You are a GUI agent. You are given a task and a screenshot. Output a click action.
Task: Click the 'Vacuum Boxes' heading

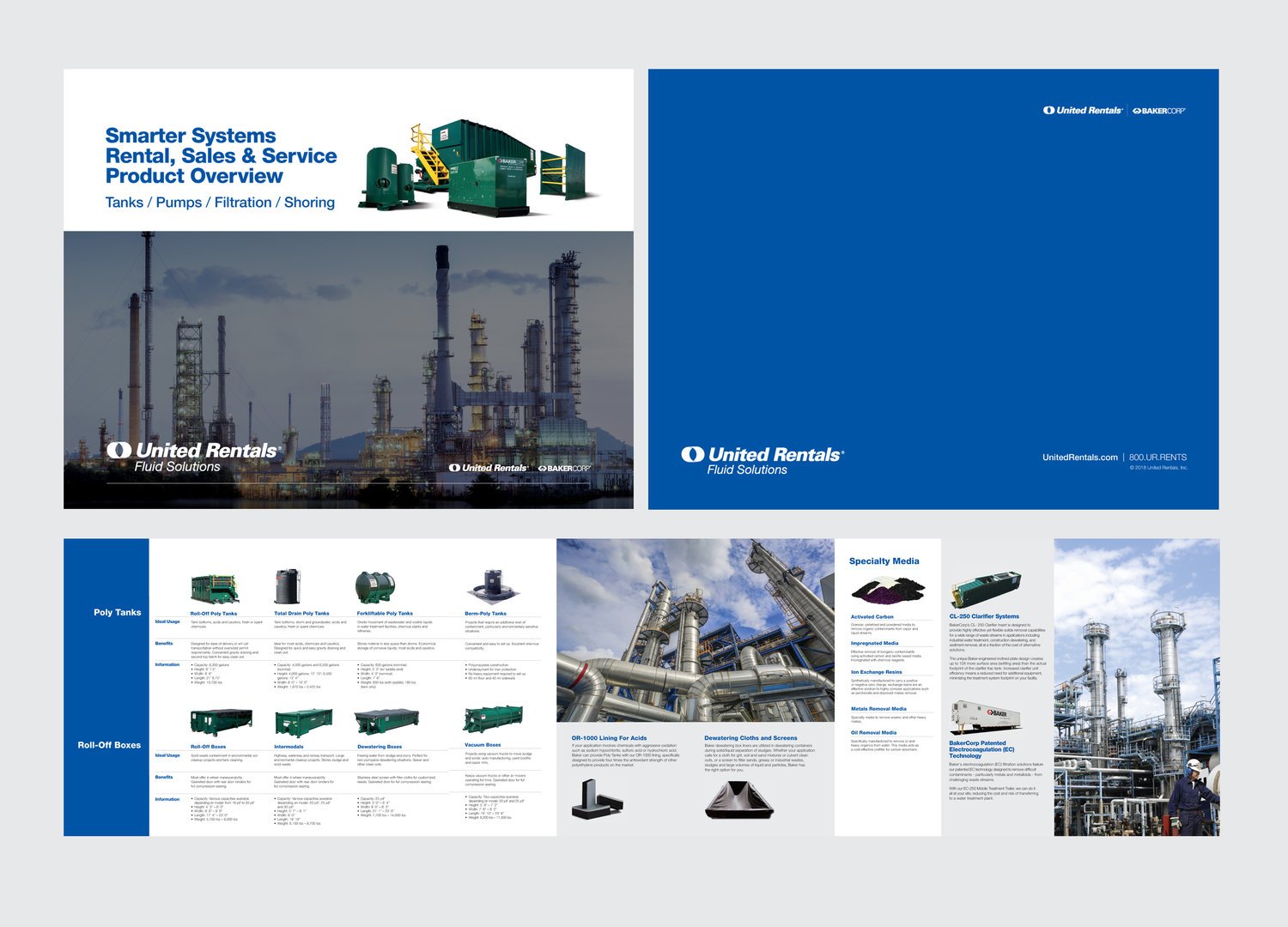pyautogui.click(x=483, y=745)
